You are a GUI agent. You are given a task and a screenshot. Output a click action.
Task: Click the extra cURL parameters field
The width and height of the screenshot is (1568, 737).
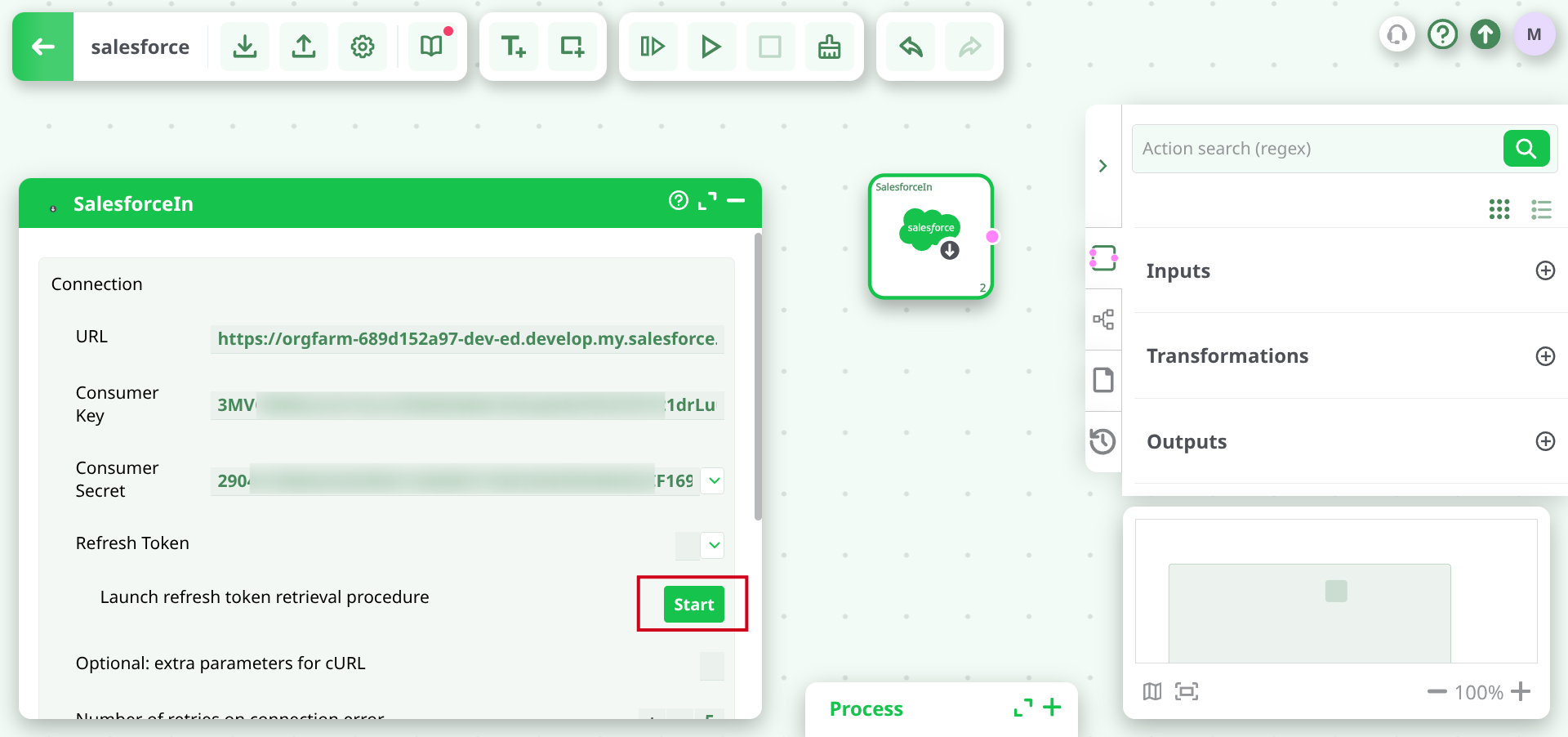click(712, 665)
